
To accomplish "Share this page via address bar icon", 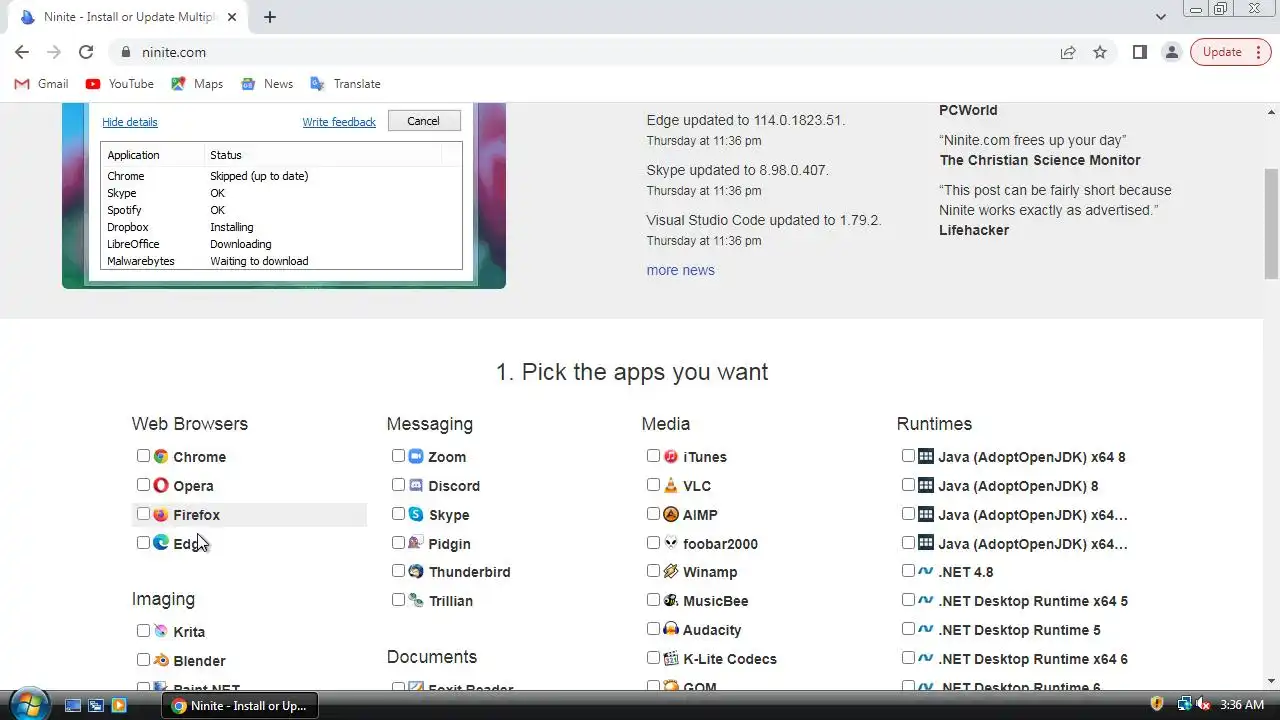I will (x=1068, y=52).
